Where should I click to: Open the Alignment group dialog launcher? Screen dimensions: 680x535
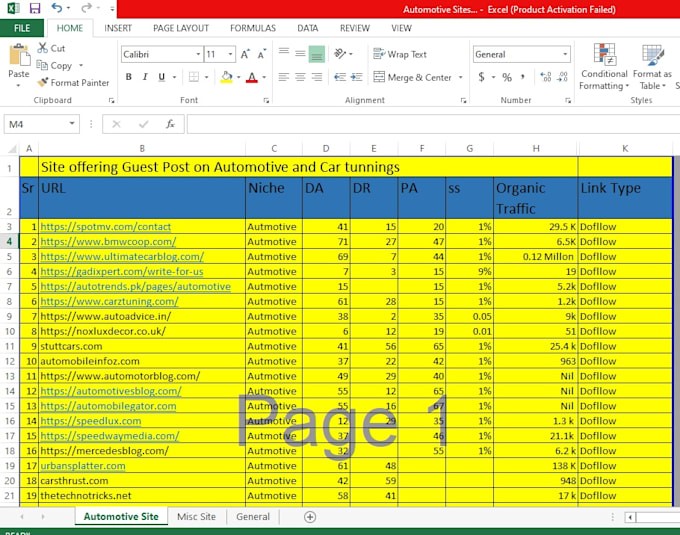pos(463,101)
